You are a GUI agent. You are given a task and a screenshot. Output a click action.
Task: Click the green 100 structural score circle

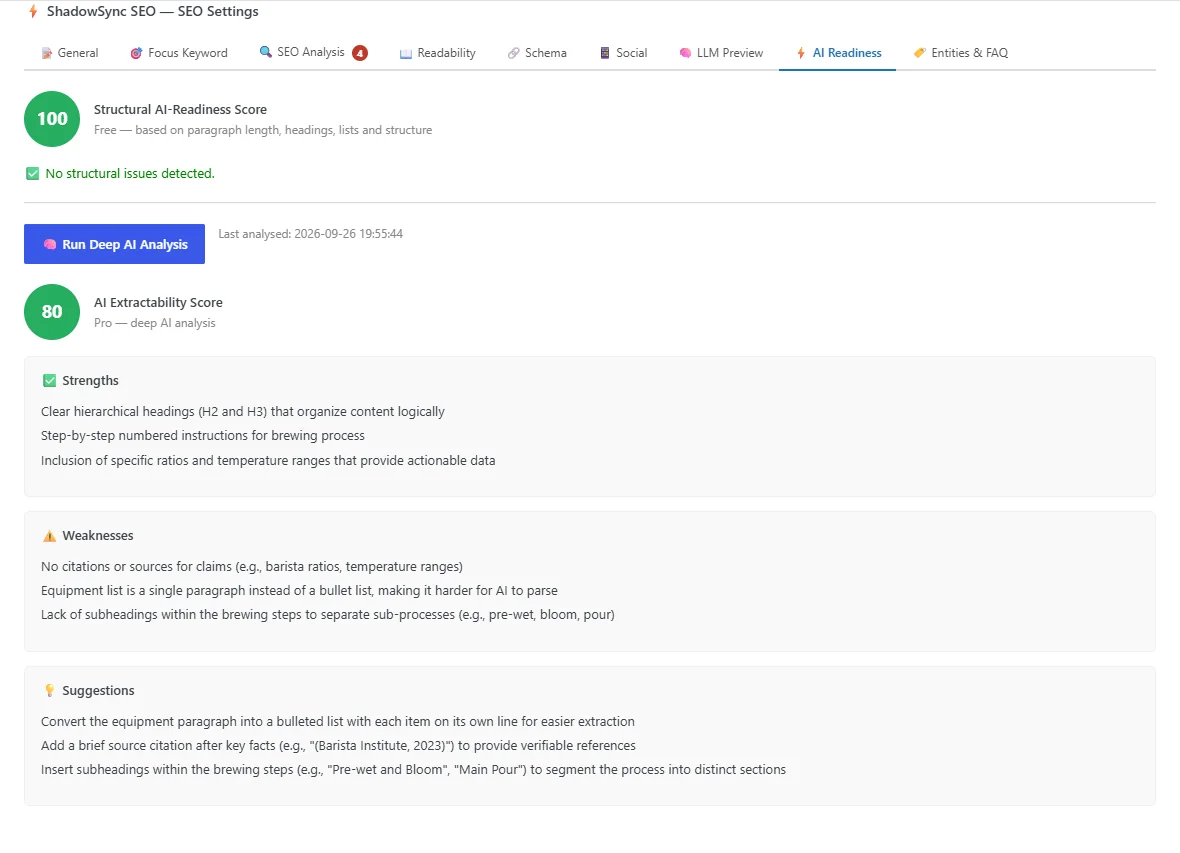[52, 119]
